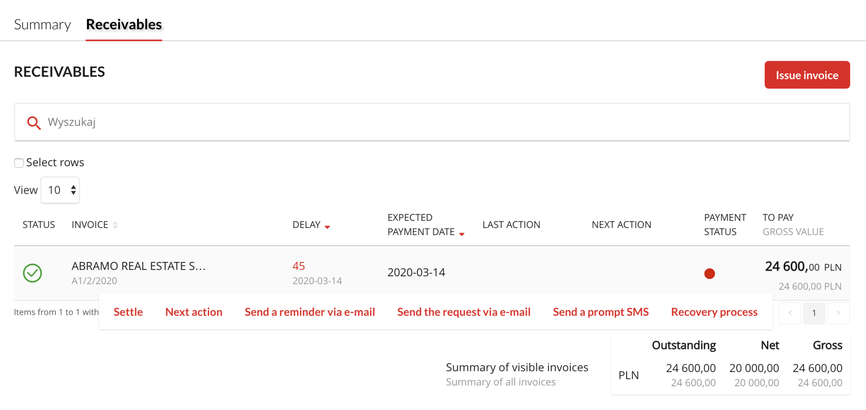Switch to the Summary tab

42,24
